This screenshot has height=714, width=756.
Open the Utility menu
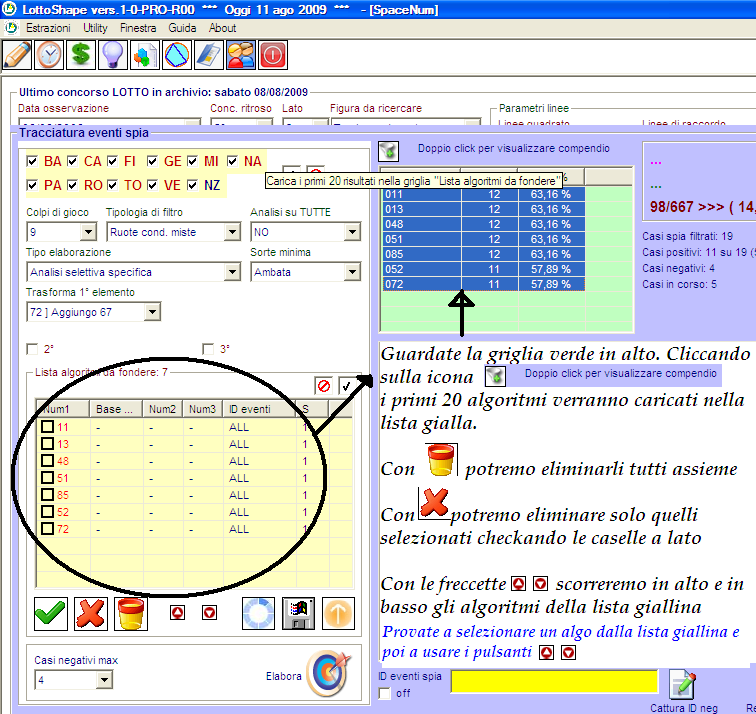pyautogui.click(x=96, y=28)
